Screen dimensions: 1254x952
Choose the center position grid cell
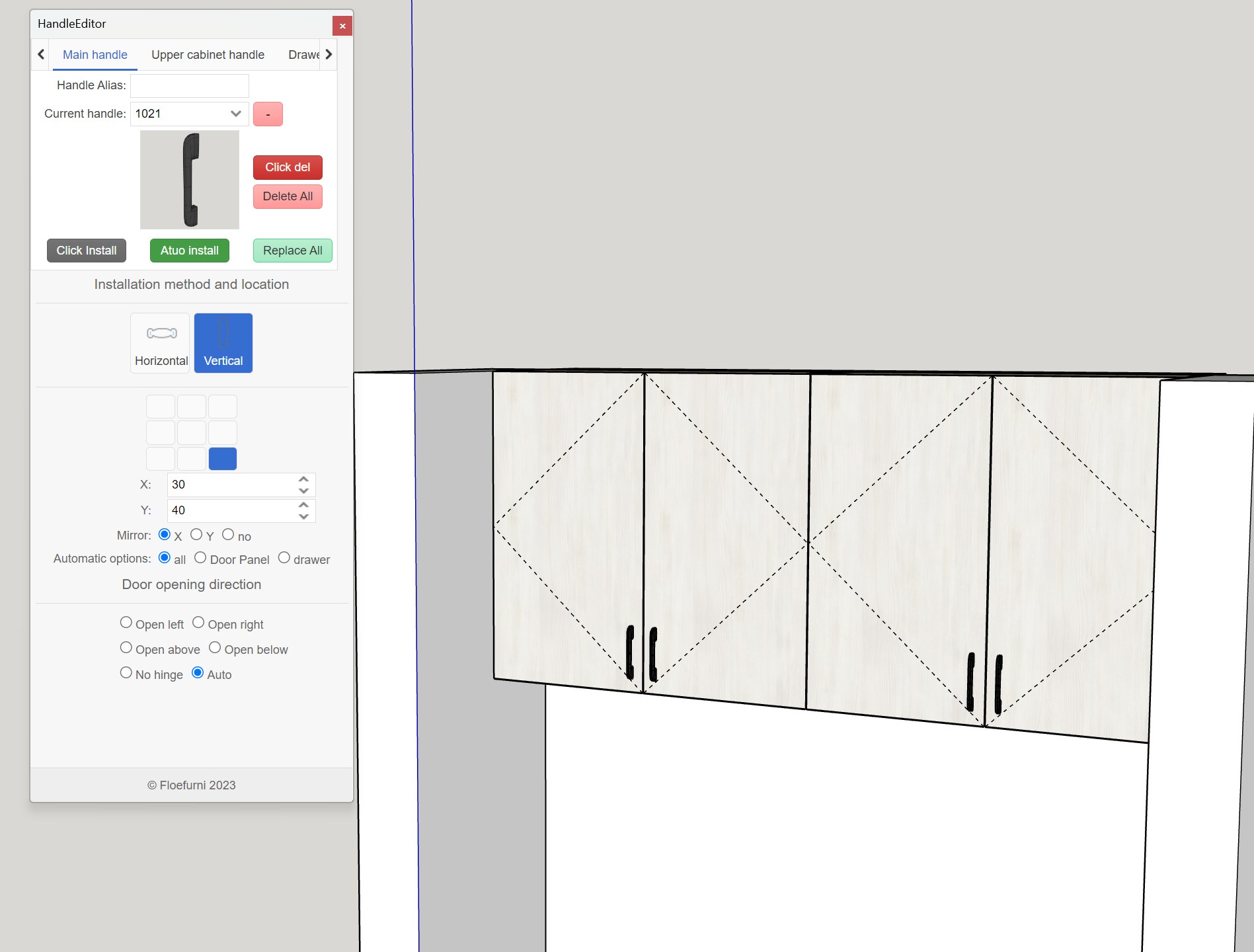(x=192, y=432)
